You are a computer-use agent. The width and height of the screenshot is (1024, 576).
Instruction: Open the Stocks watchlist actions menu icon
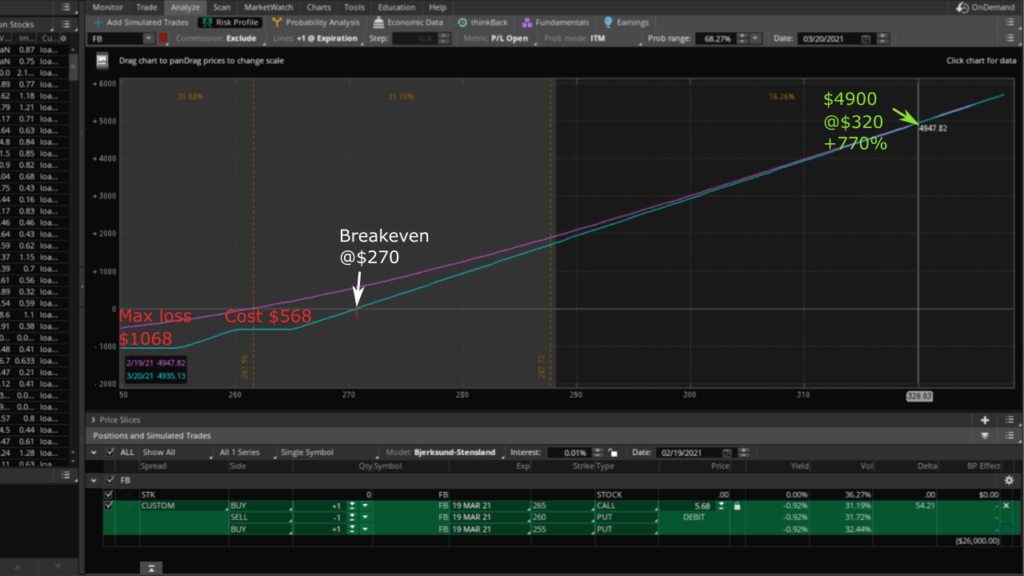[x=65, y=24]
